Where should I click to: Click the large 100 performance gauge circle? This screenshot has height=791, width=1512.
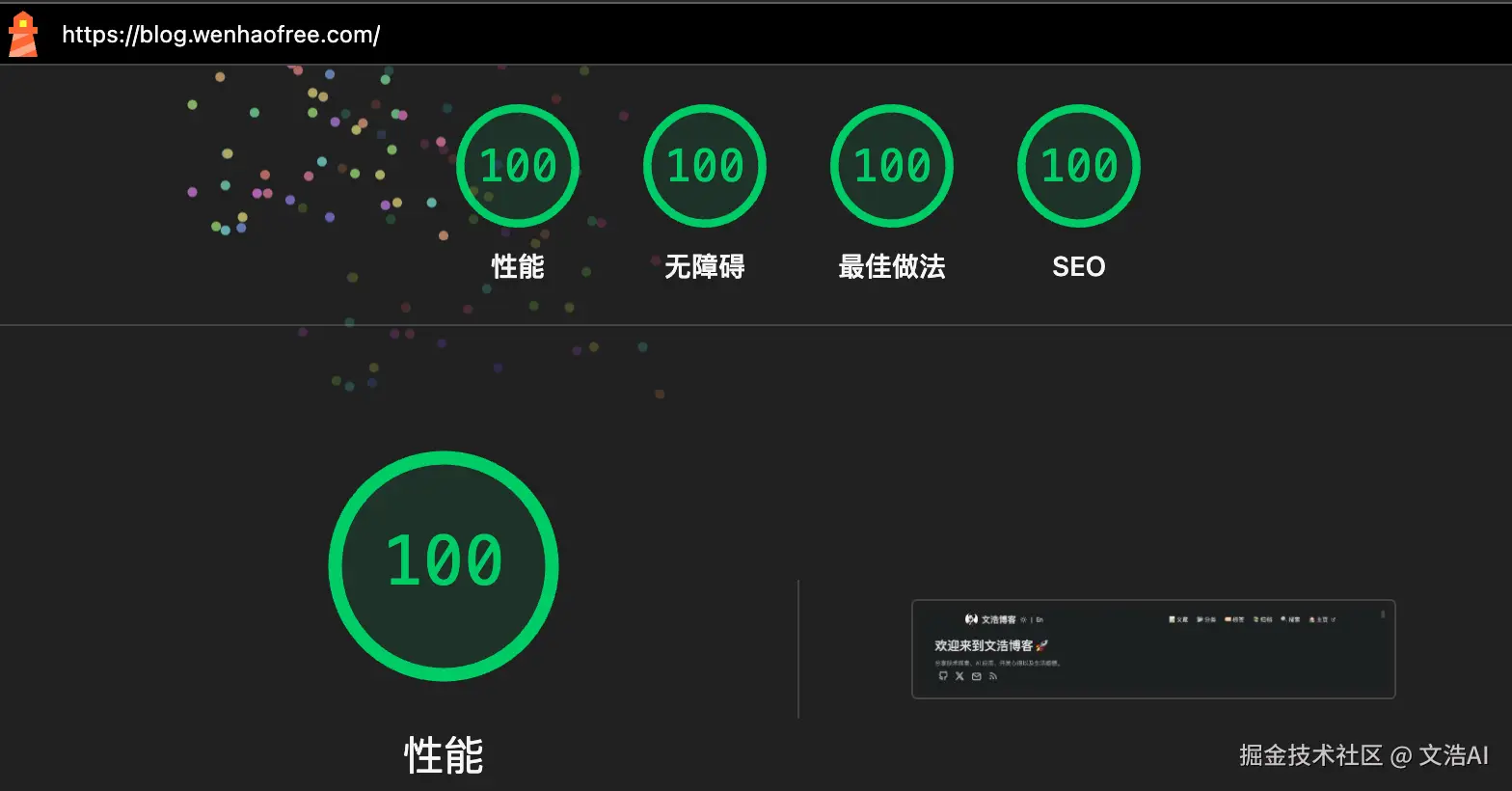click(x=444, y=566)
